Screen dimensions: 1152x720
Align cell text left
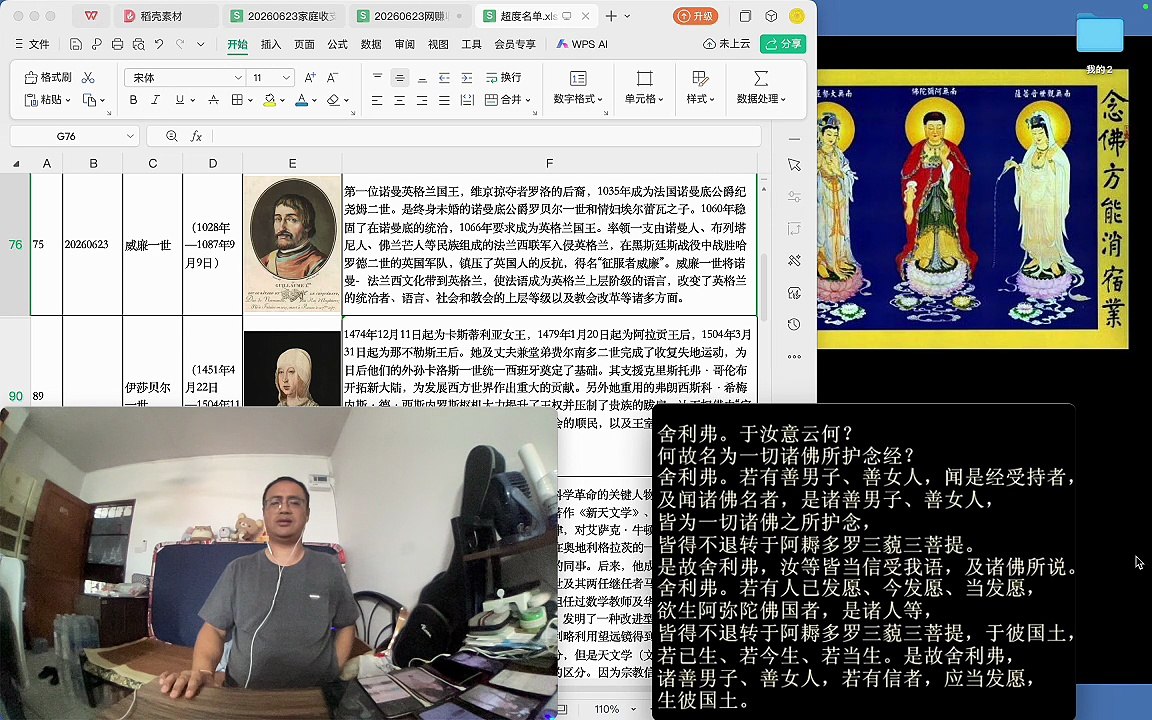[378, 100]
